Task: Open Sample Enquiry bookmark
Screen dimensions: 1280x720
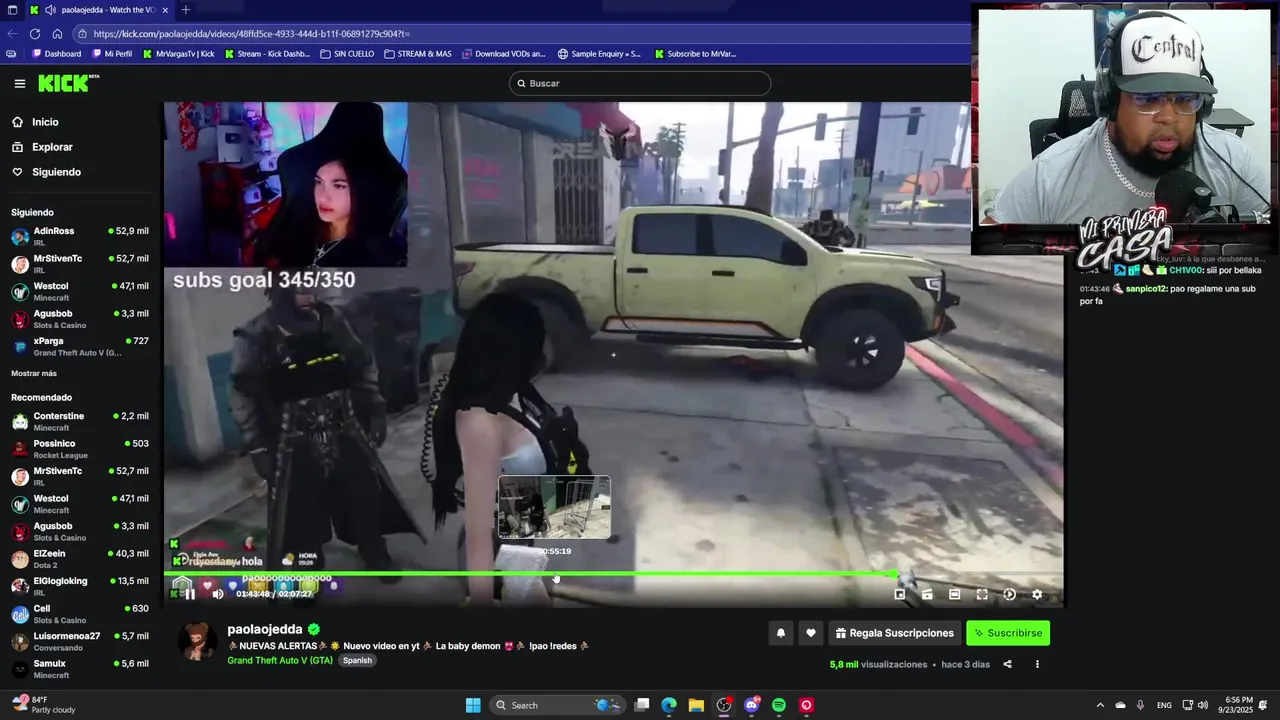Action: point(599,54)
